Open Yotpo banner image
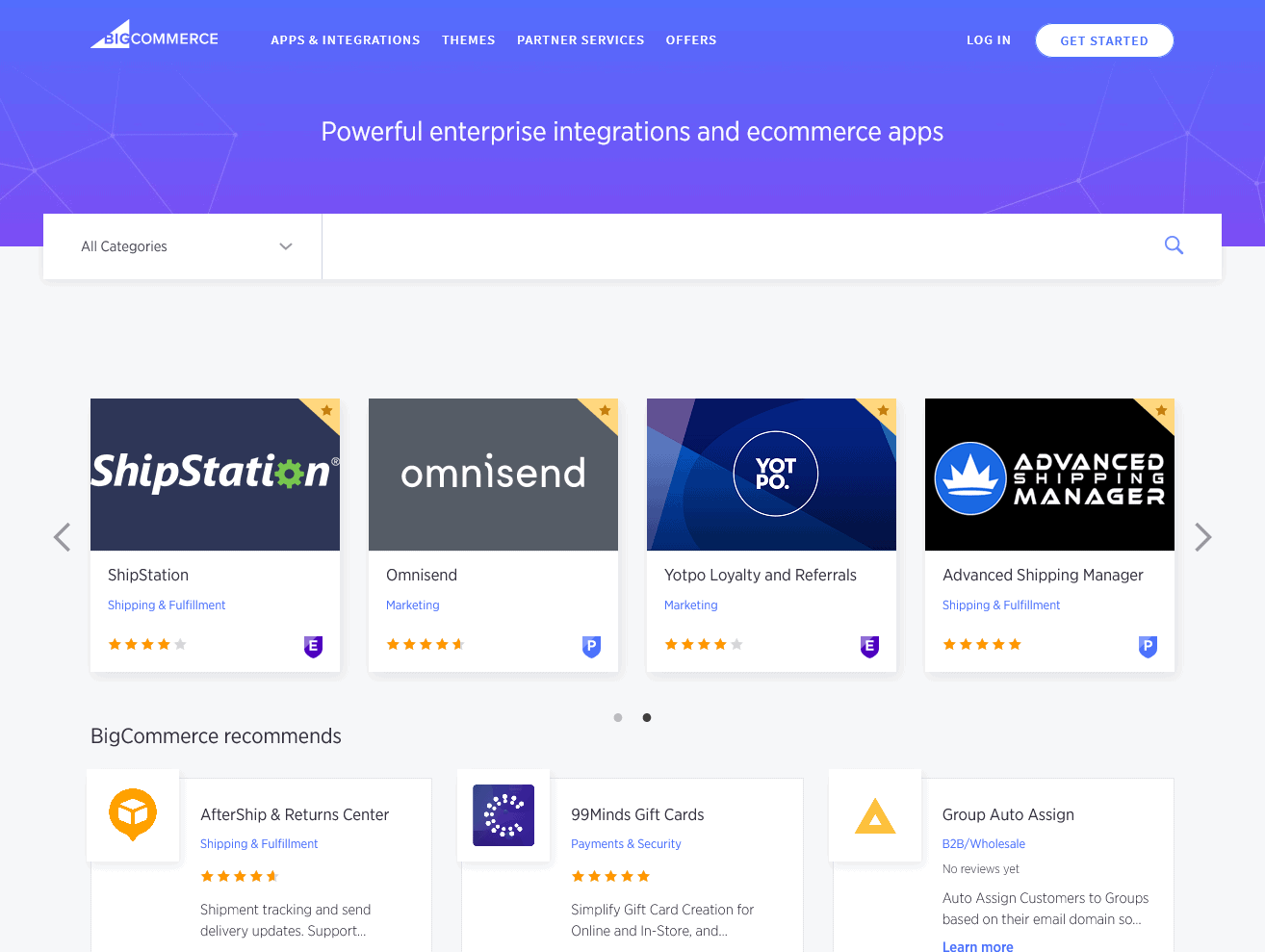This screenshot has height=952, width=1265. (771, 475)
